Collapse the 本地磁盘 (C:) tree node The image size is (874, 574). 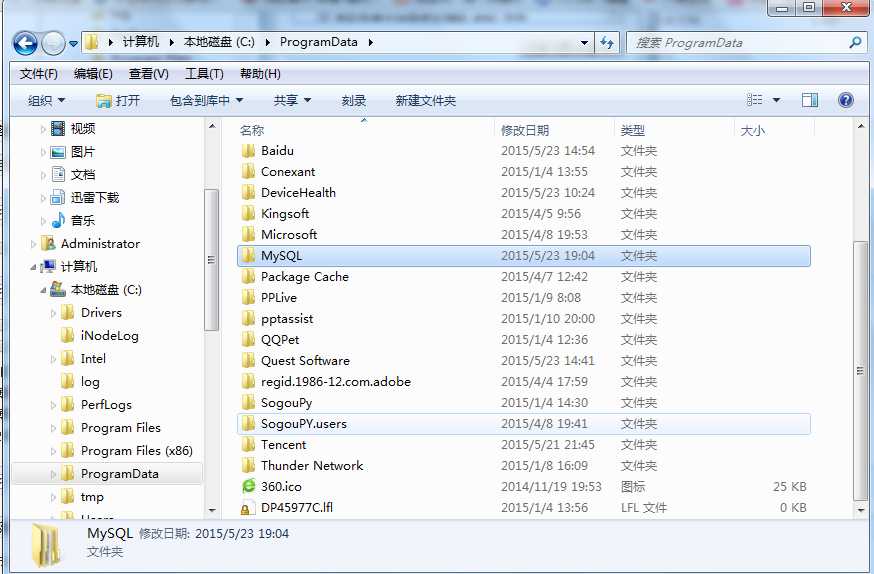click(x=43, y=290)
